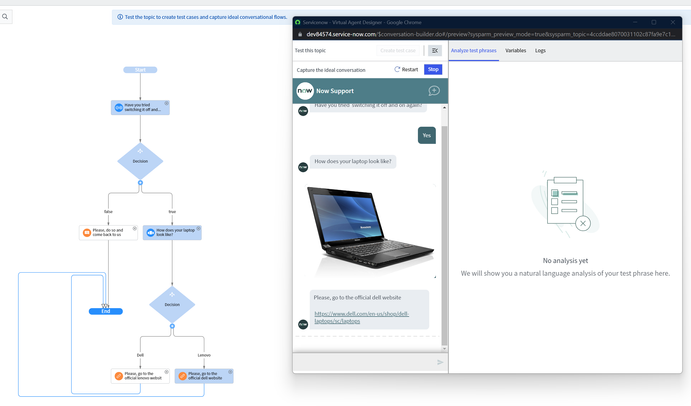Click the 'Create test case' button
This screenshot has height=406, width=691.
398,51
